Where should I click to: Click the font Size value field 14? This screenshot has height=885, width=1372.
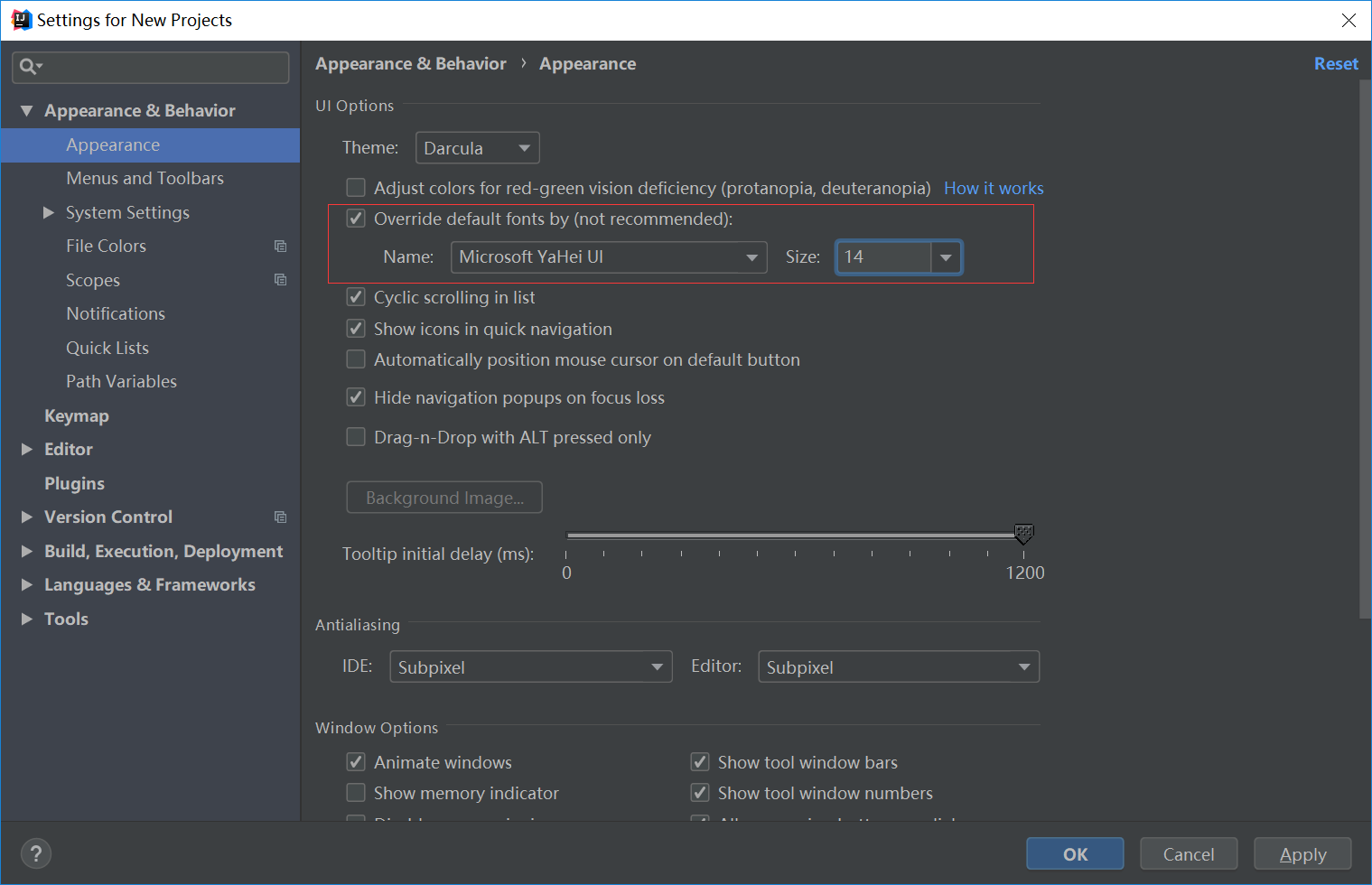tap(884, 257)
